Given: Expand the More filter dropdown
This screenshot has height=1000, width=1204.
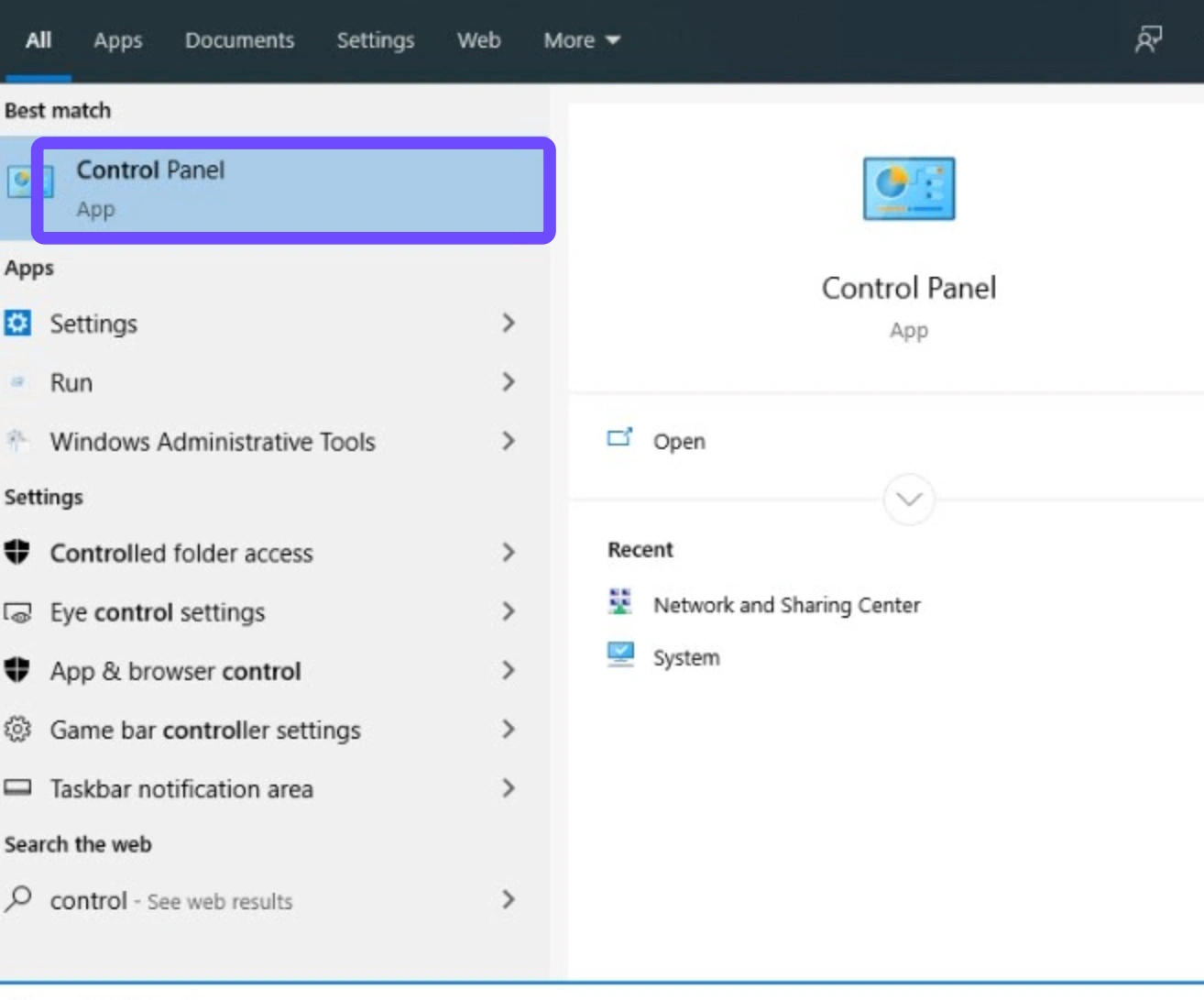Looking at the screenshot, I should pos(581,39).
